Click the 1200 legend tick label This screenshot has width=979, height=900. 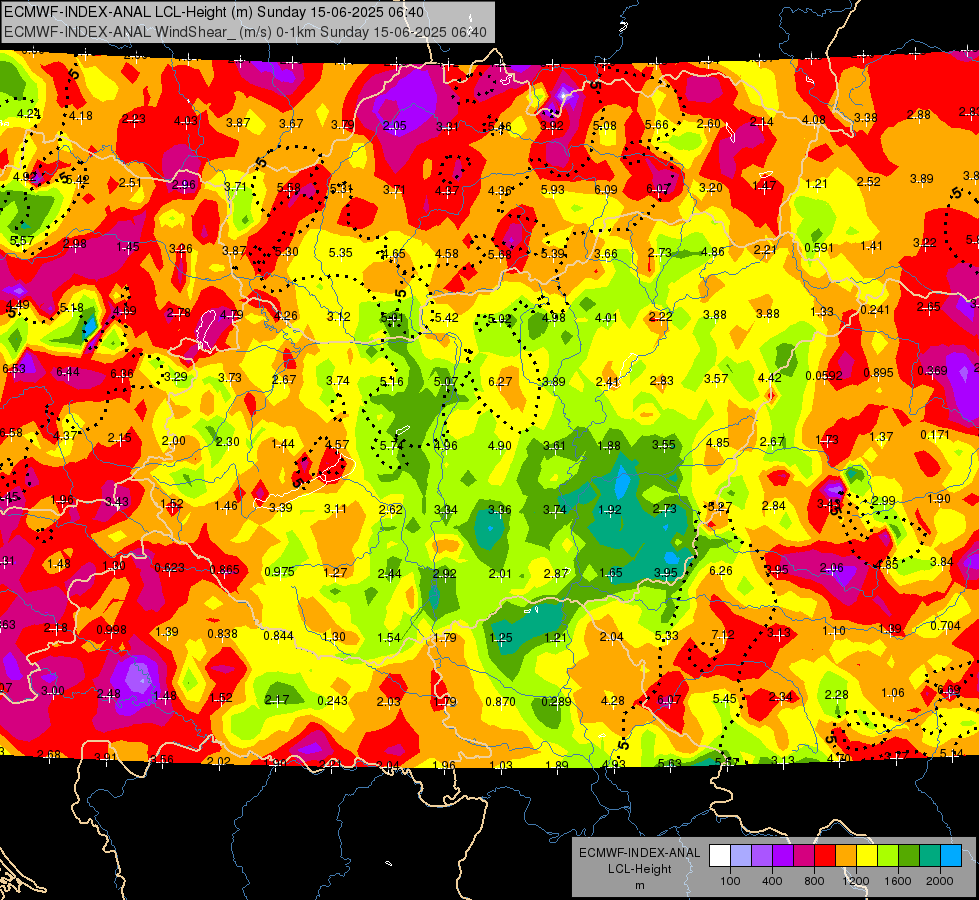click(856, 881)
